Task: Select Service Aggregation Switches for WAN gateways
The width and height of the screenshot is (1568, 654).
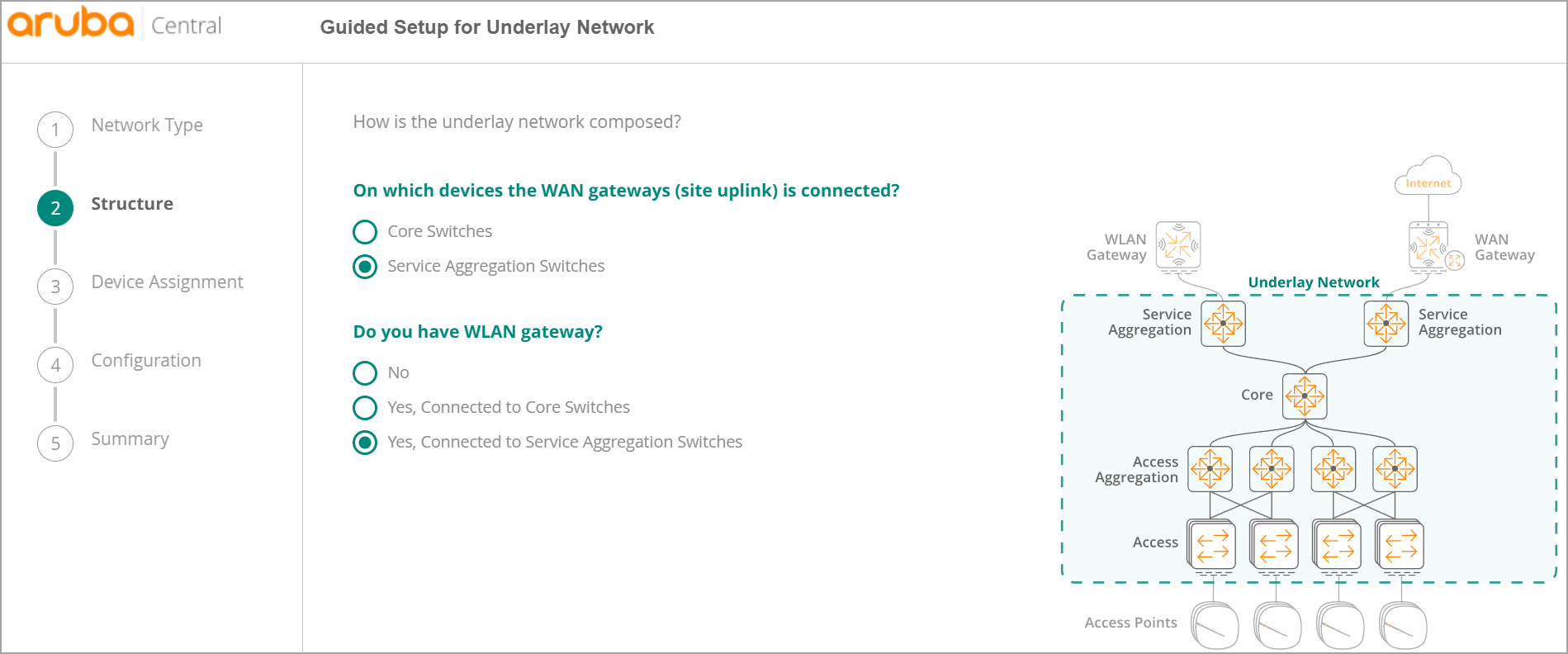Action: point(365,267)
